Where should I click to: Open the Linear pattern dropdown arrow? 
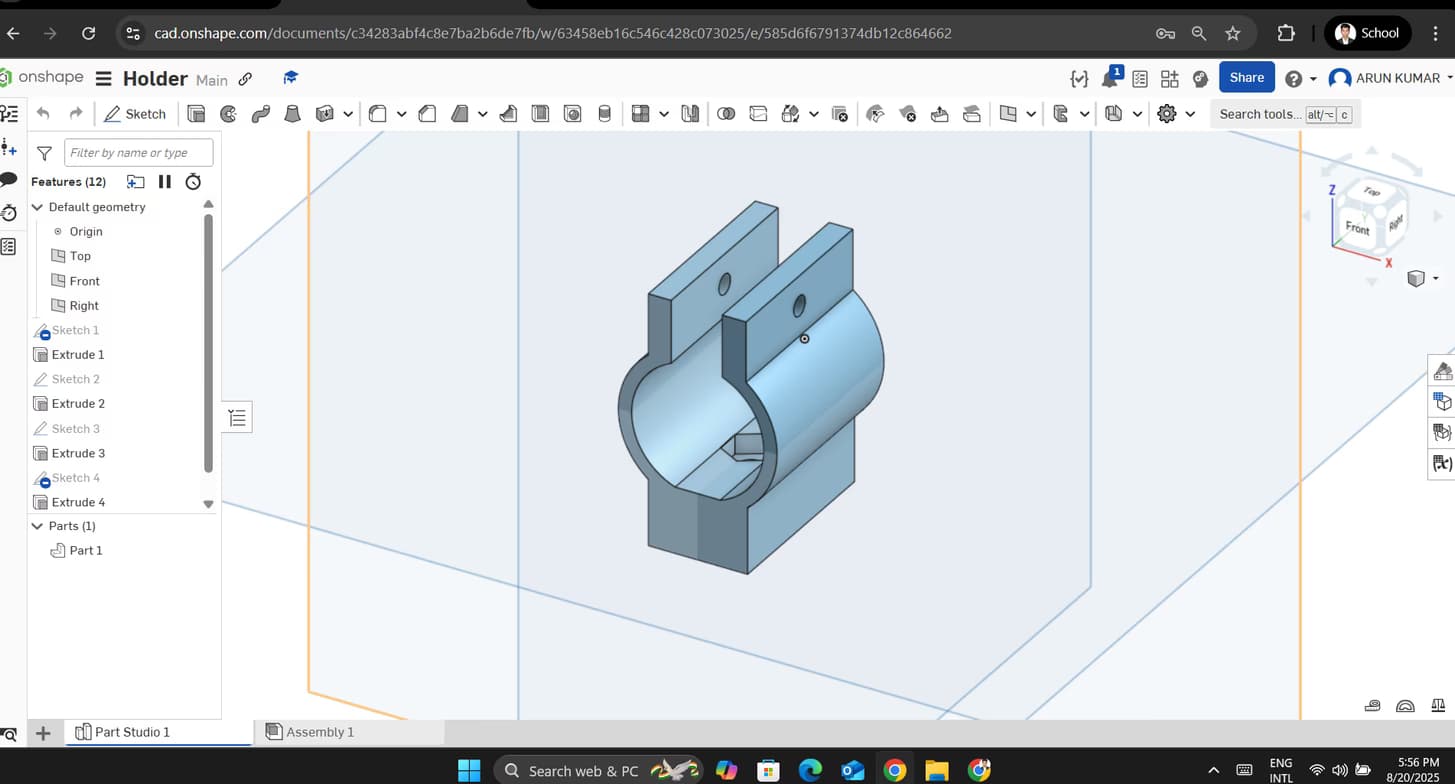click(x=665, y=113)
